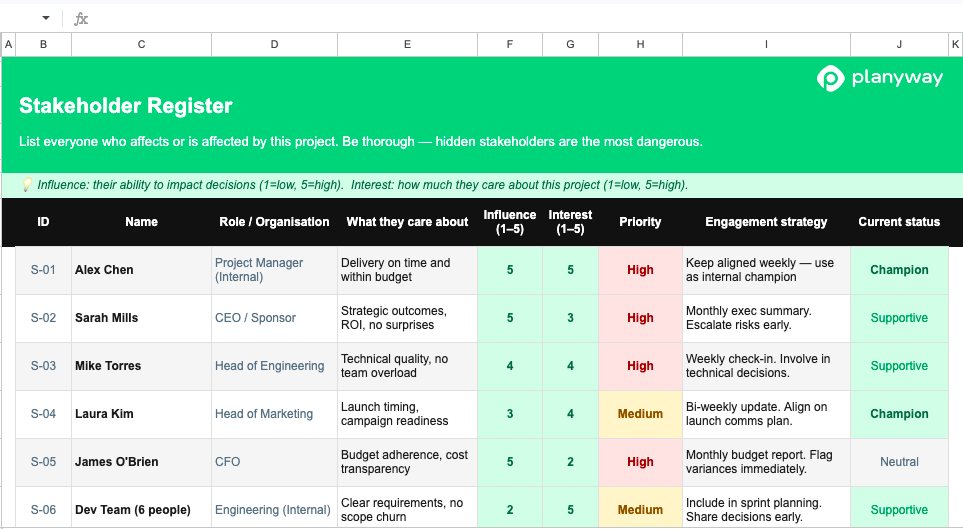
Task: Select the S-03 ID cell
Action: point(43,366)
